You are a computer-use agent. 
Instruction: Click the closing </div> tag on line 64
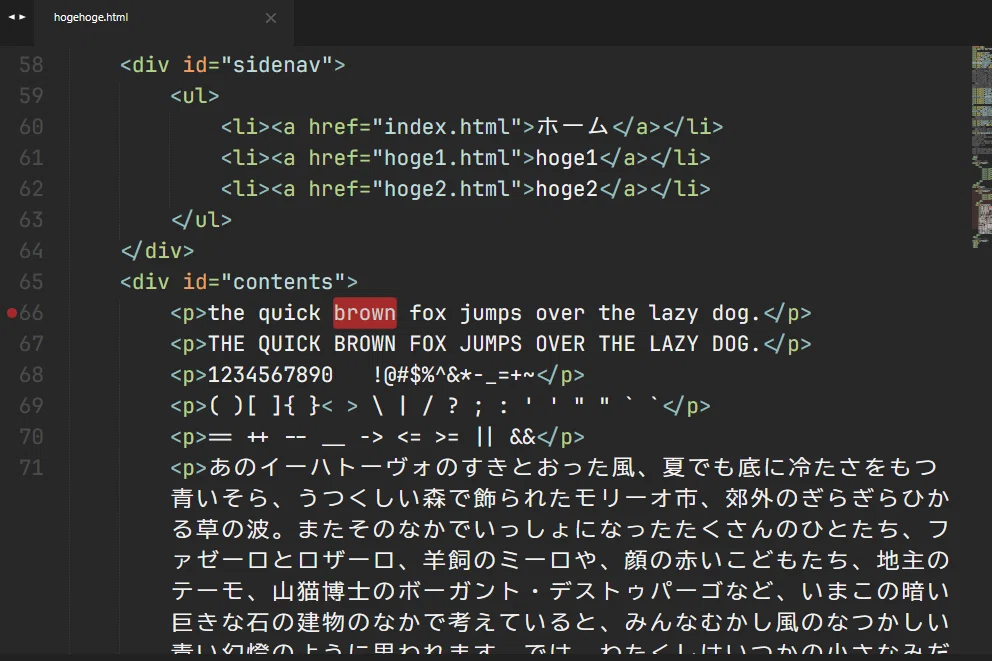(x=157, y=250)
